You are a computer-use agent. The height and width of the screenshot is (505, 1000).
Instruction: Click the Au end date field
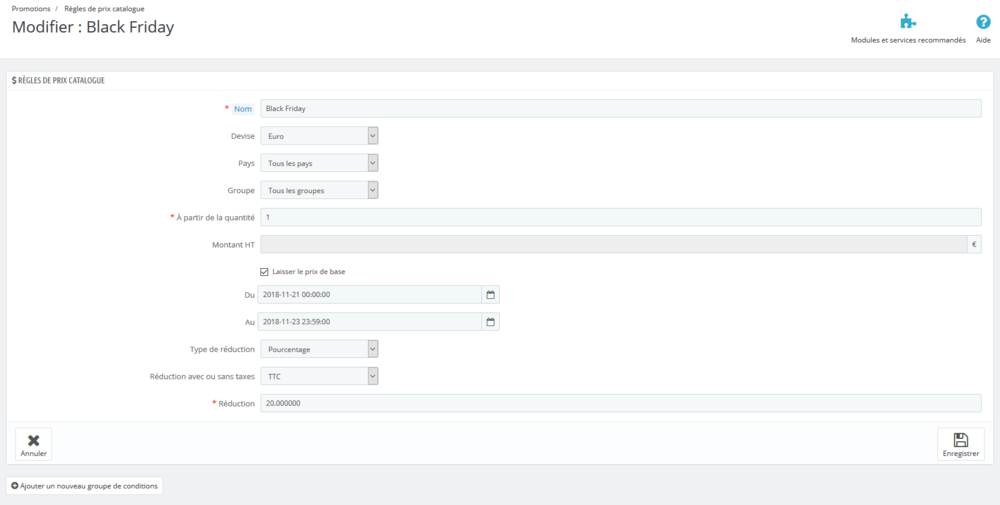click(370, 322)
